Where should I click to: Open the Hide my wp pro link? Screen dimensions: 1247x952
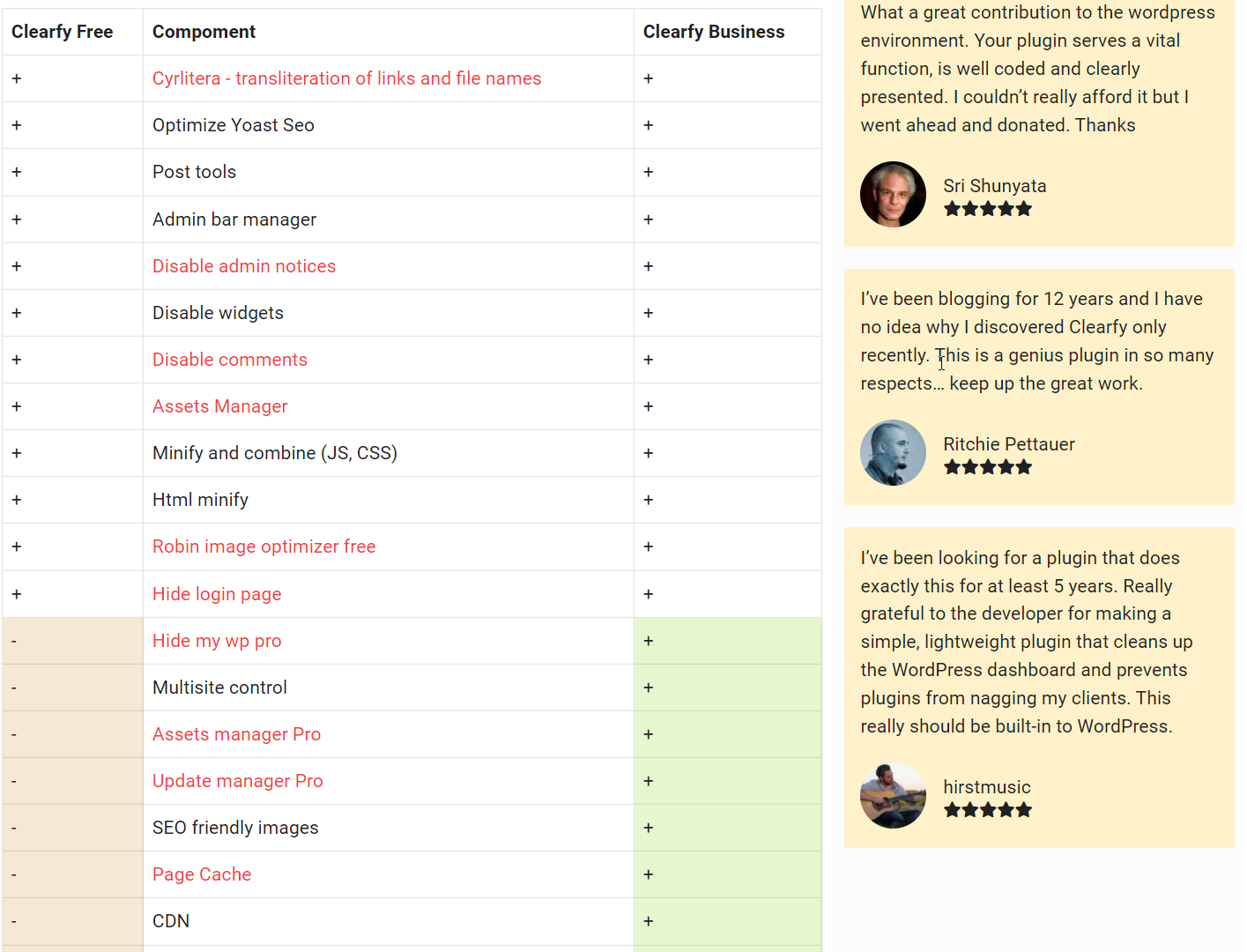[217, 641]
